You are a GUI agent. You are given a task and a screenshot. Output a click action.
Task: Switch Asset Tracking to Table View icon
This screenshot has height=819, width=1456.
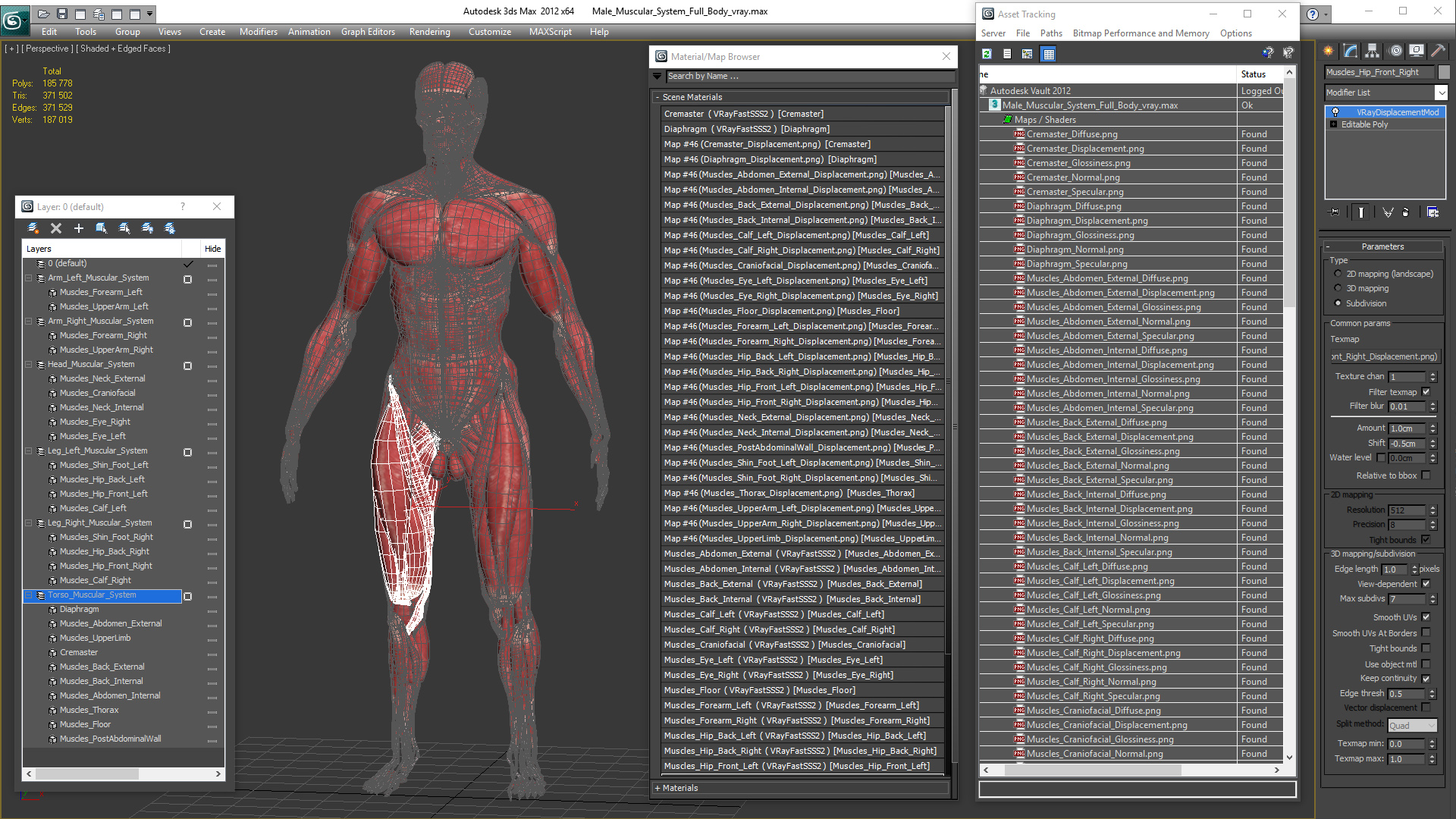coord(1049,54)
